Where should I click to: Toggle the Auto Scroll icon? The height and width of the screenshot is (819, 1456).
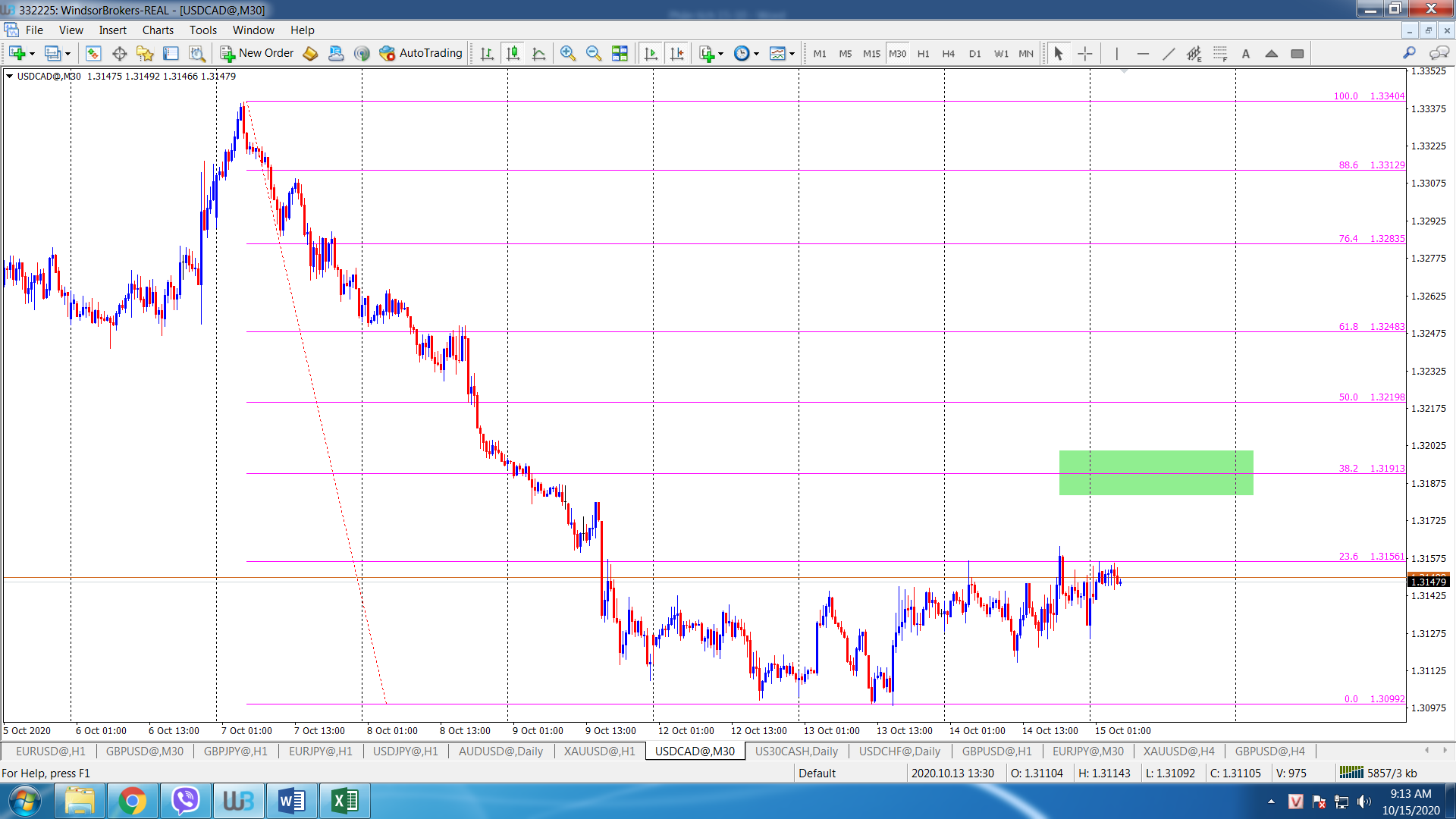coord(651,53)
